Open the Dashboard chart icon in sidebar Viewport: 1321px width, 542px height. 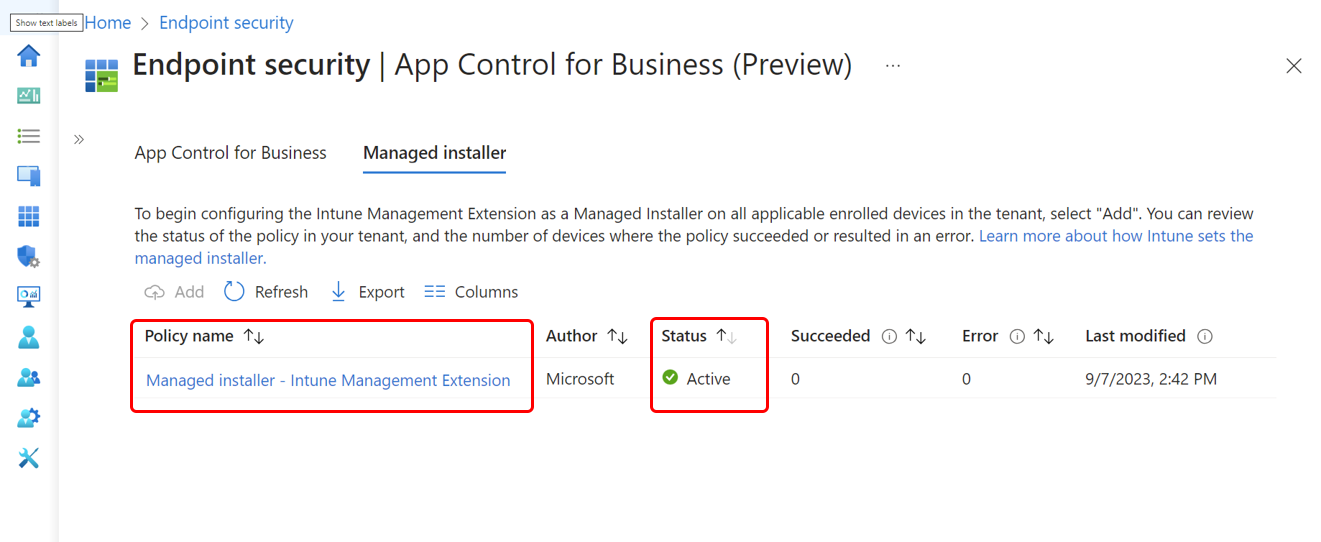coord(28,96)
